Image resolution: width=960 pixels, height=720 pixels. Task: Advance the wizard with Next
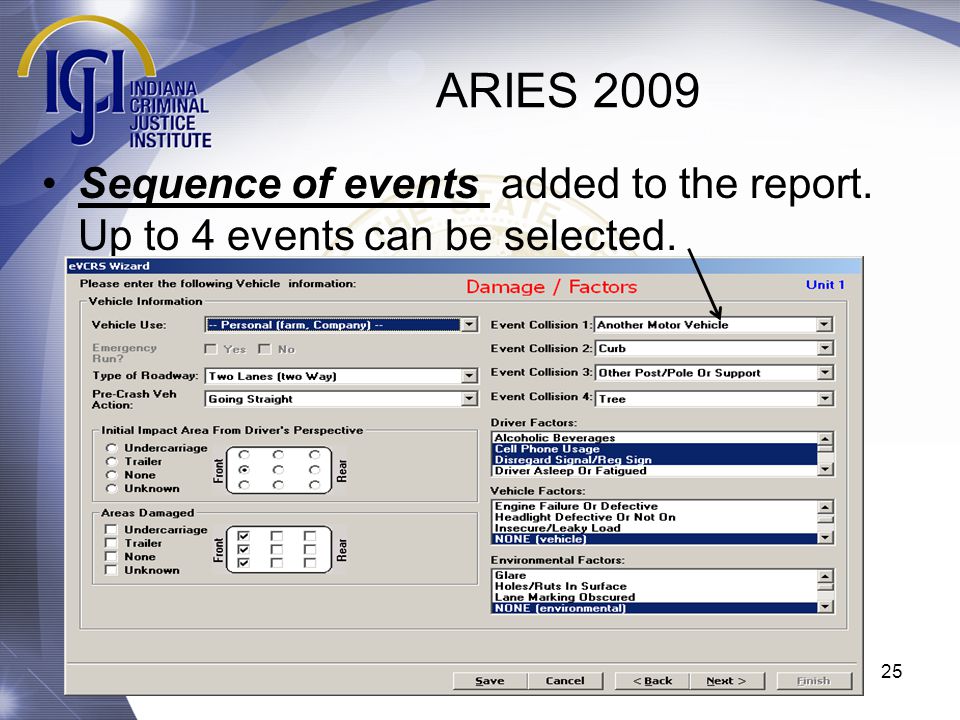click(x=727, y=681)
